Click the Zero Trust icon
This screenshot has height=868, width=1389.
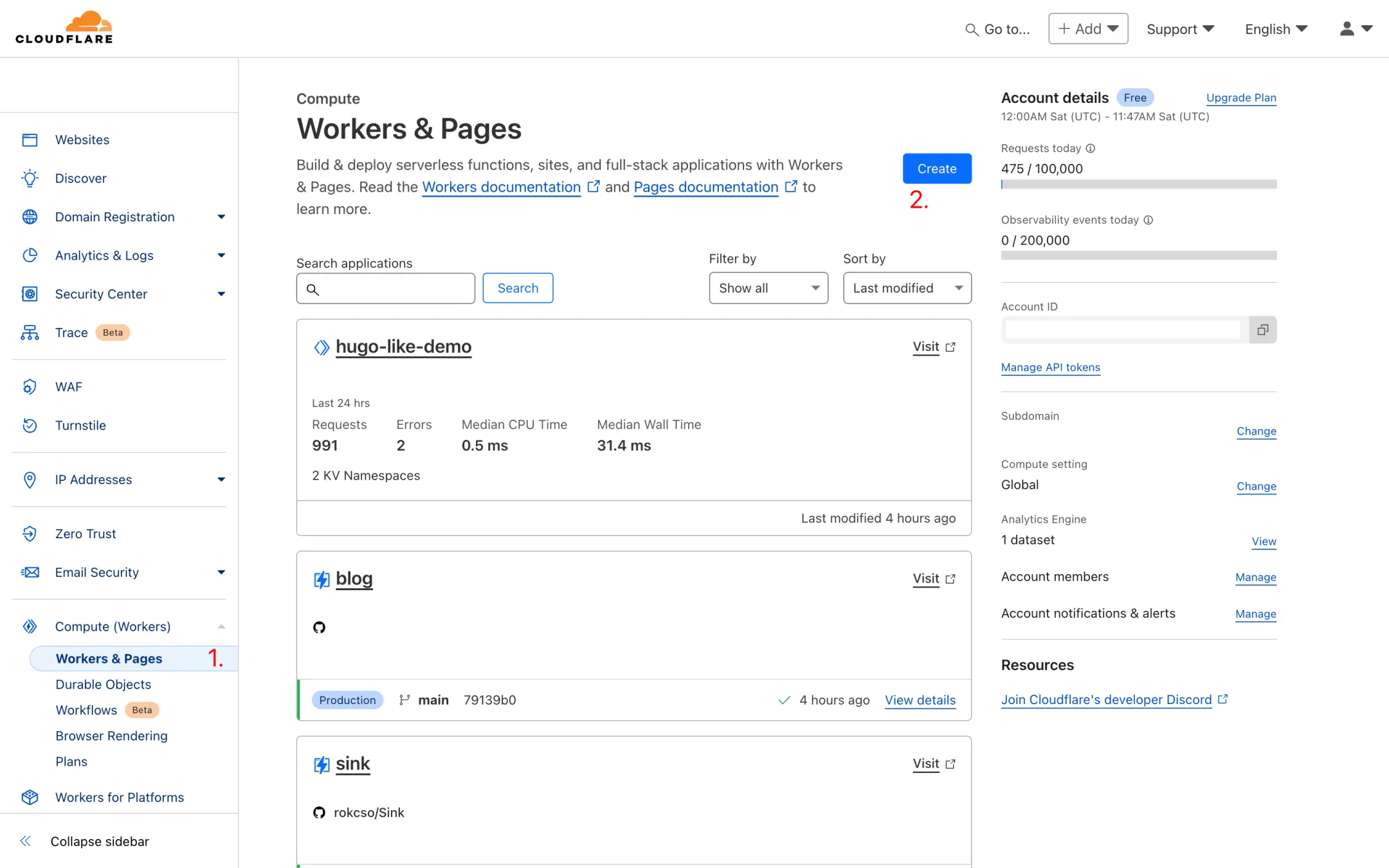coord(30,534)
